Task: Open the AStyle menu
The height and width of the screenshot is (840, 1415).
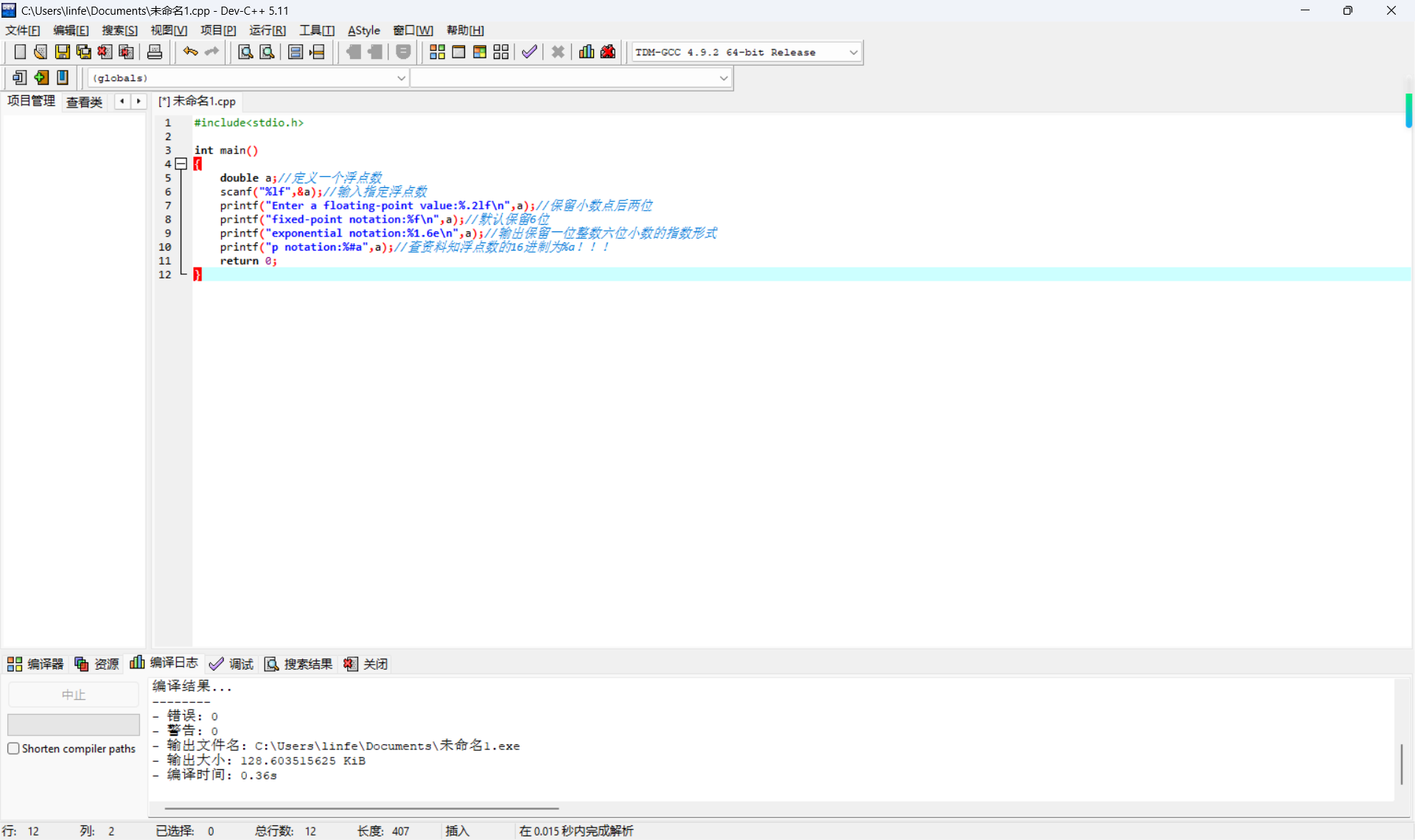Action: (363, 30)
